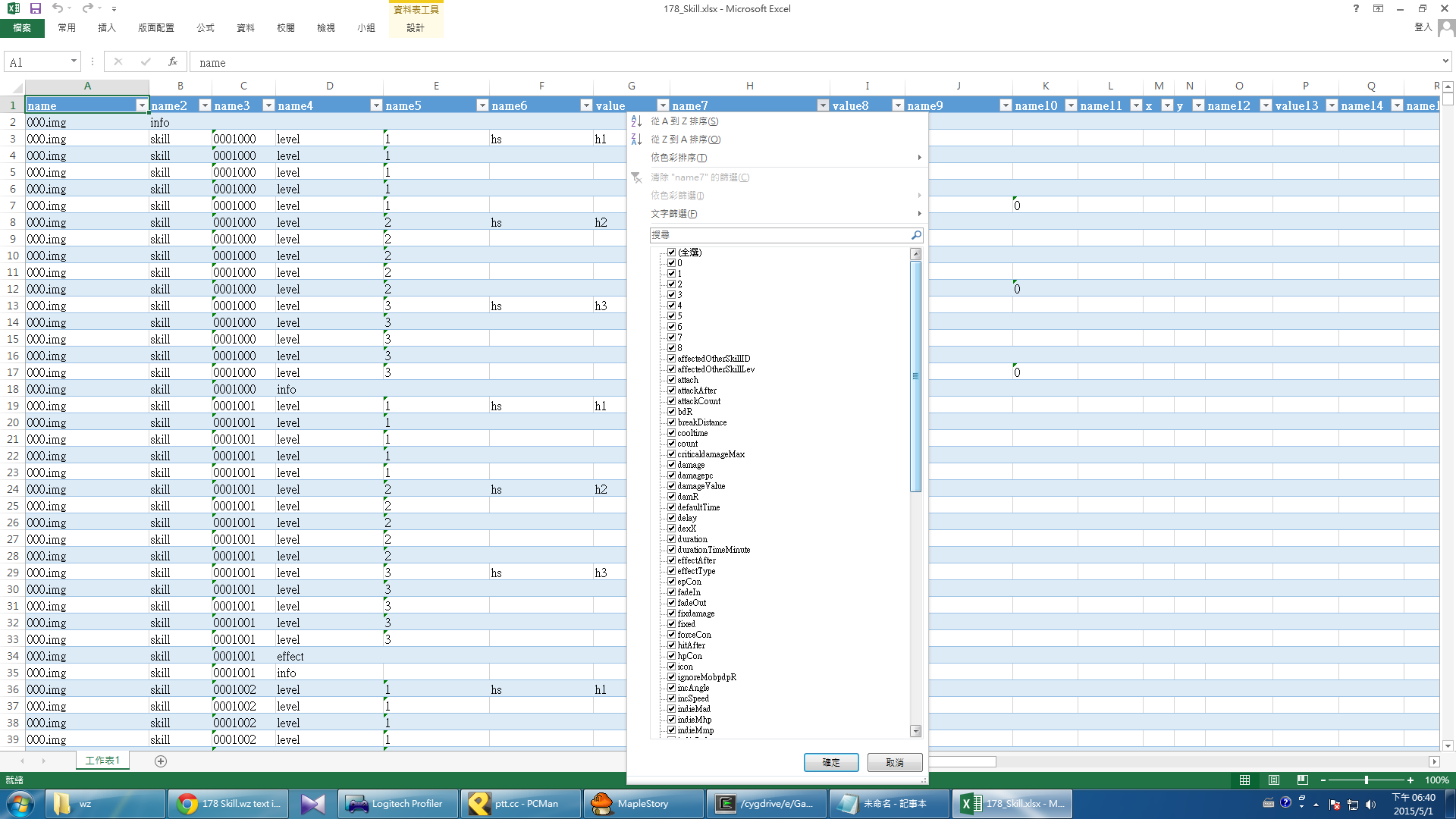The height and width of the screenshot is (819, 1456).
Task: Select column A header
Action: pyautogui.click(x=87, y=86)
